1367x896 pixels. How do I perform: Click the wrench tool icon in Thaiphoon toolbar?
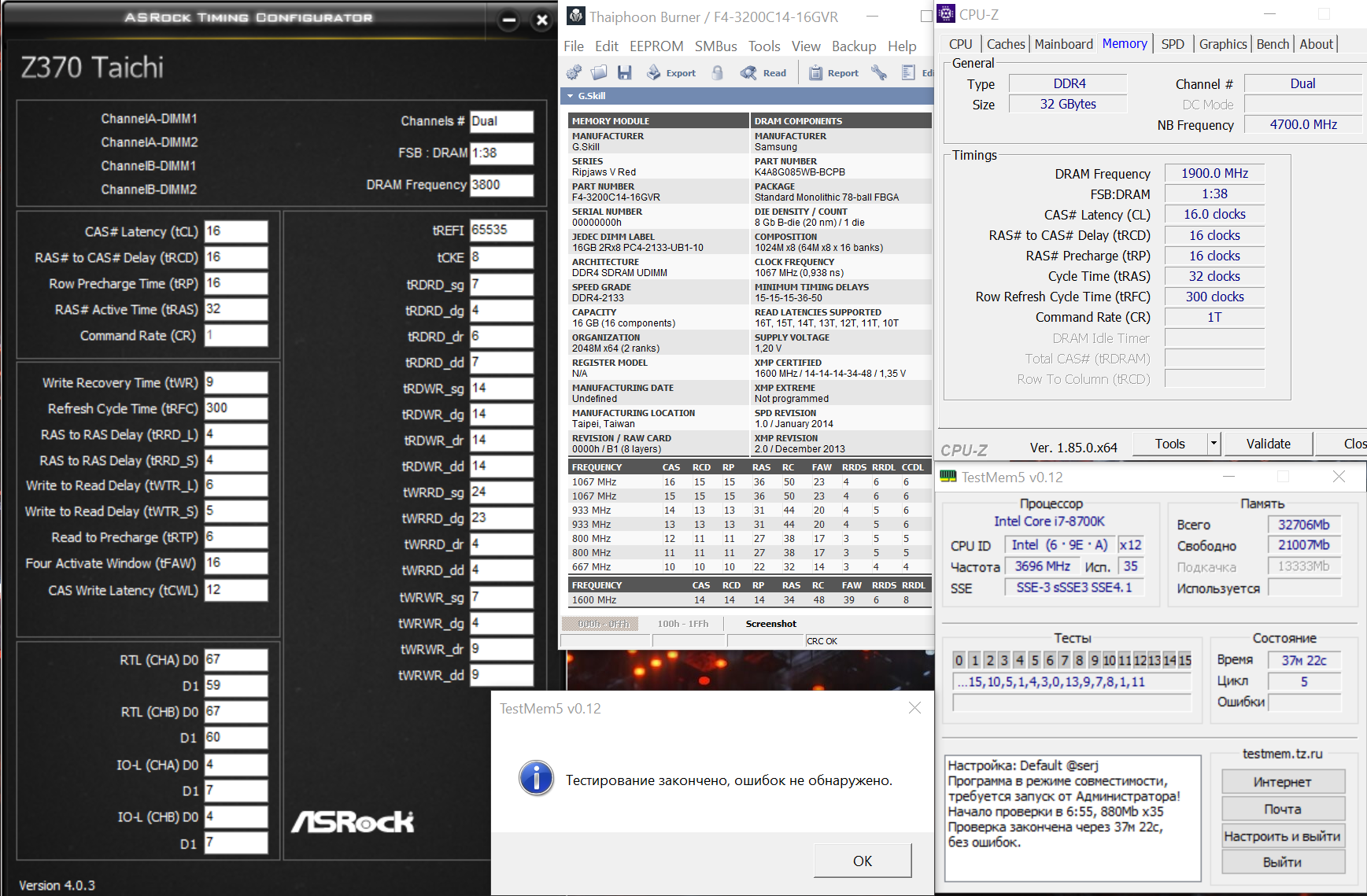[879, 73]
